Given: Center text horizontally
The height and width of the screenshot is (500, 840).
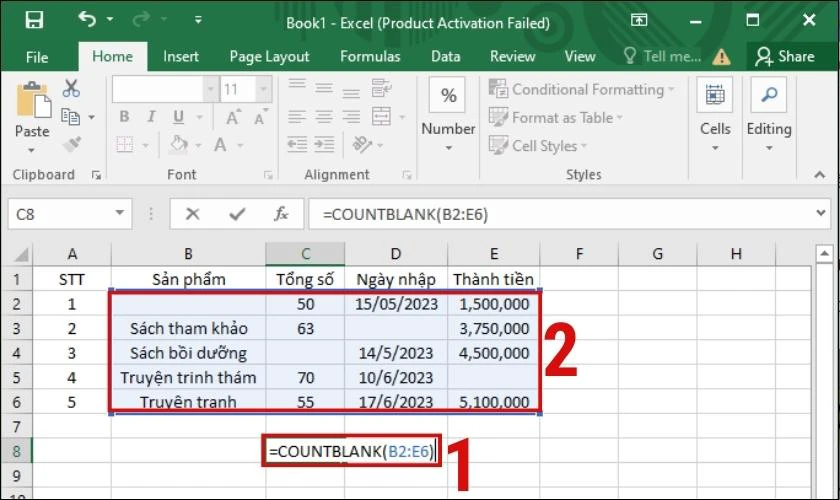Looking at the screenshot, I should (x=324, y=116).
